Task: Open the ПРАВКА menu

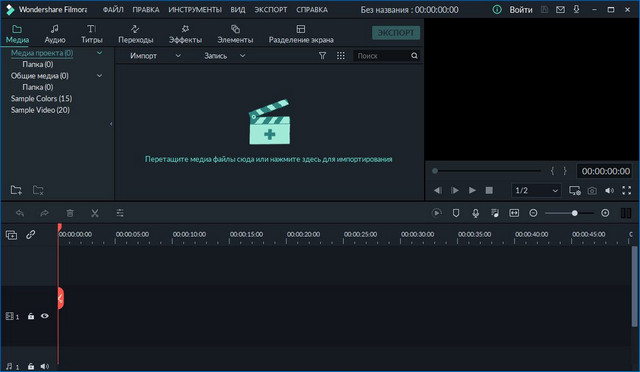Action: (146, 9)
